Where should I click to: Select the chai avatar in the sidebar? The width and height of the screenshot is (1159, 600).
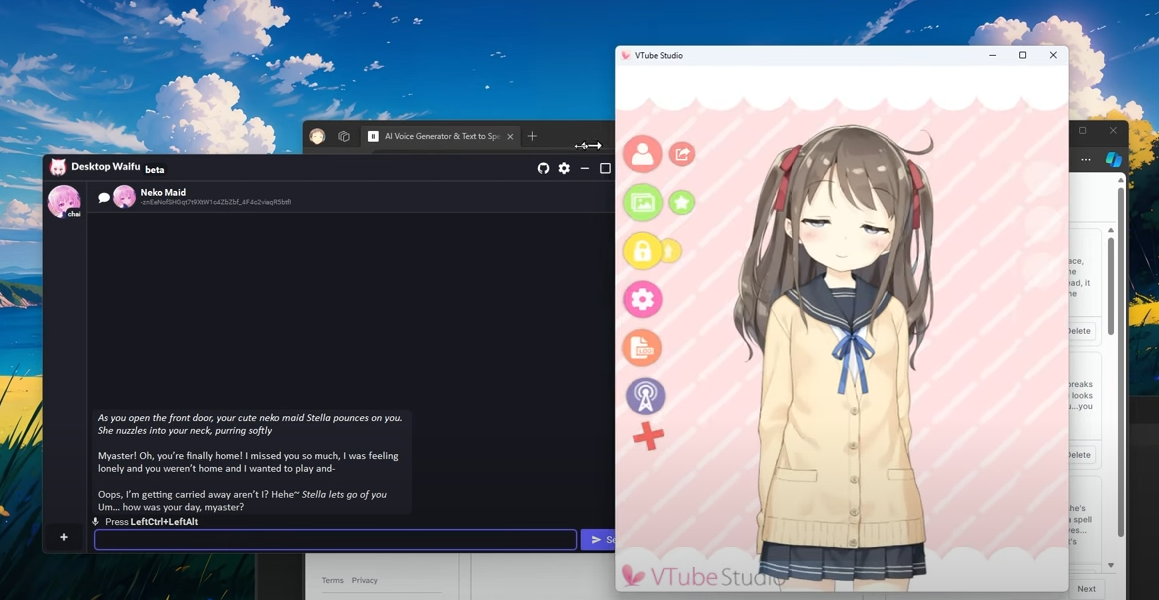(64, 201)
